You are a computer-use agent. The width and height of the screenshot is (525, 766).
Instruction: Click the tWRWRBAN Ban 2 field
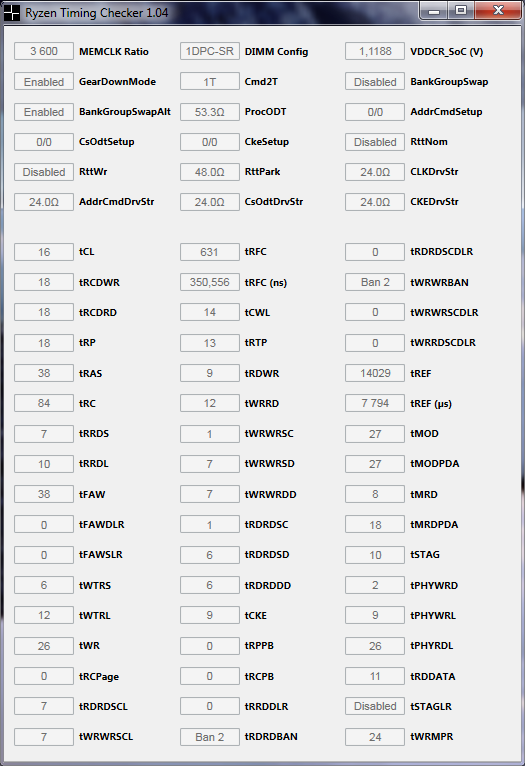click(x=375, y=282)
